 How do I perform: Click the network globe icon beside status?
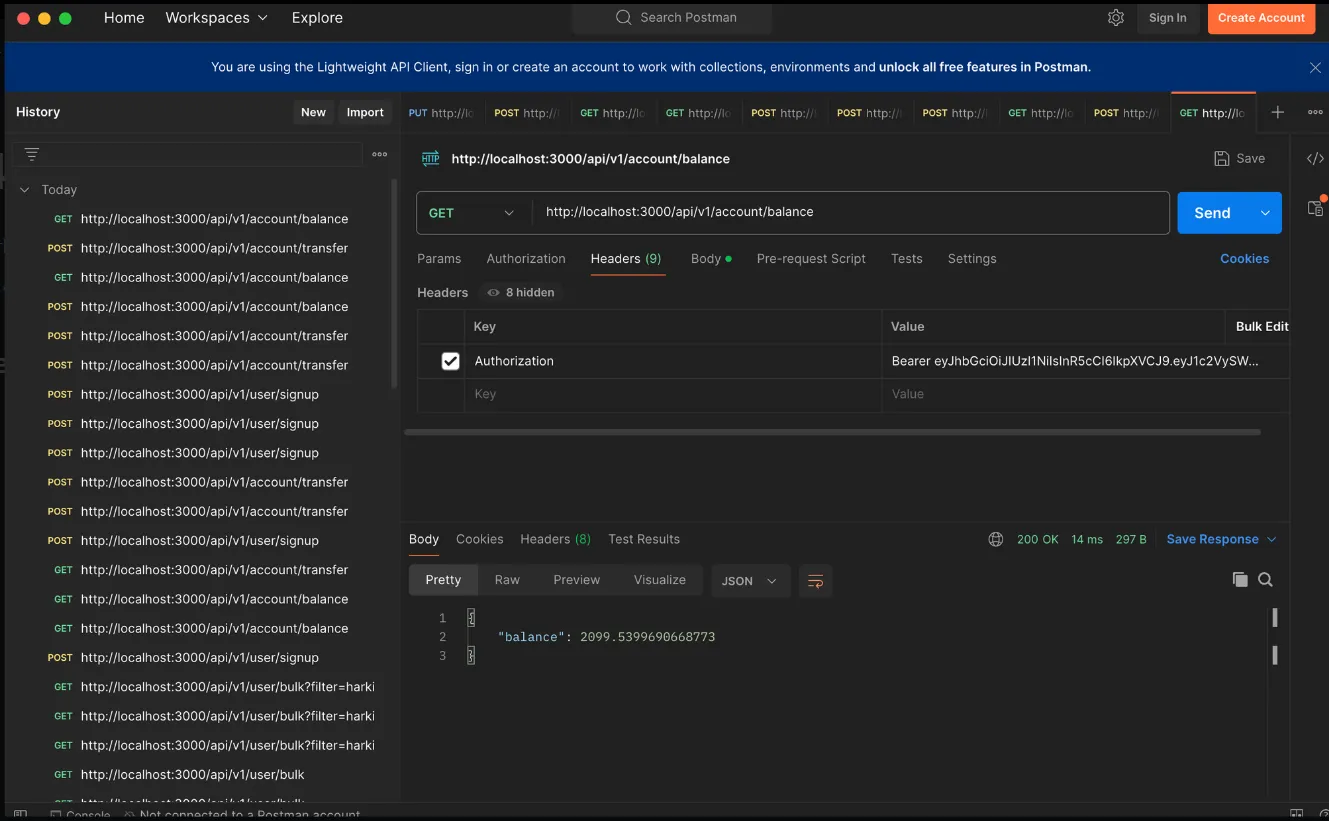pyautogui.click(x=995, y=539)
